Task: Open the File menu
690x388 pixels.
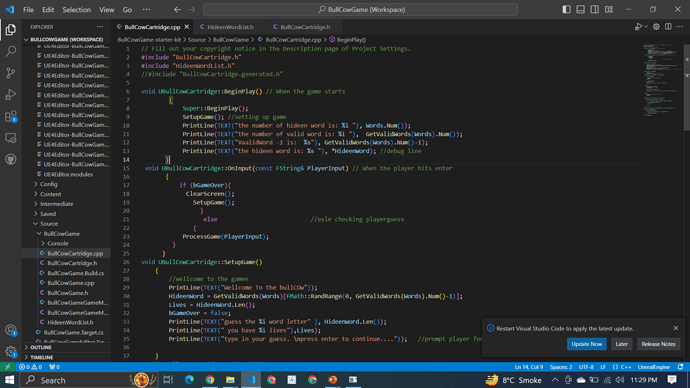Action: (x=28, y=10)
